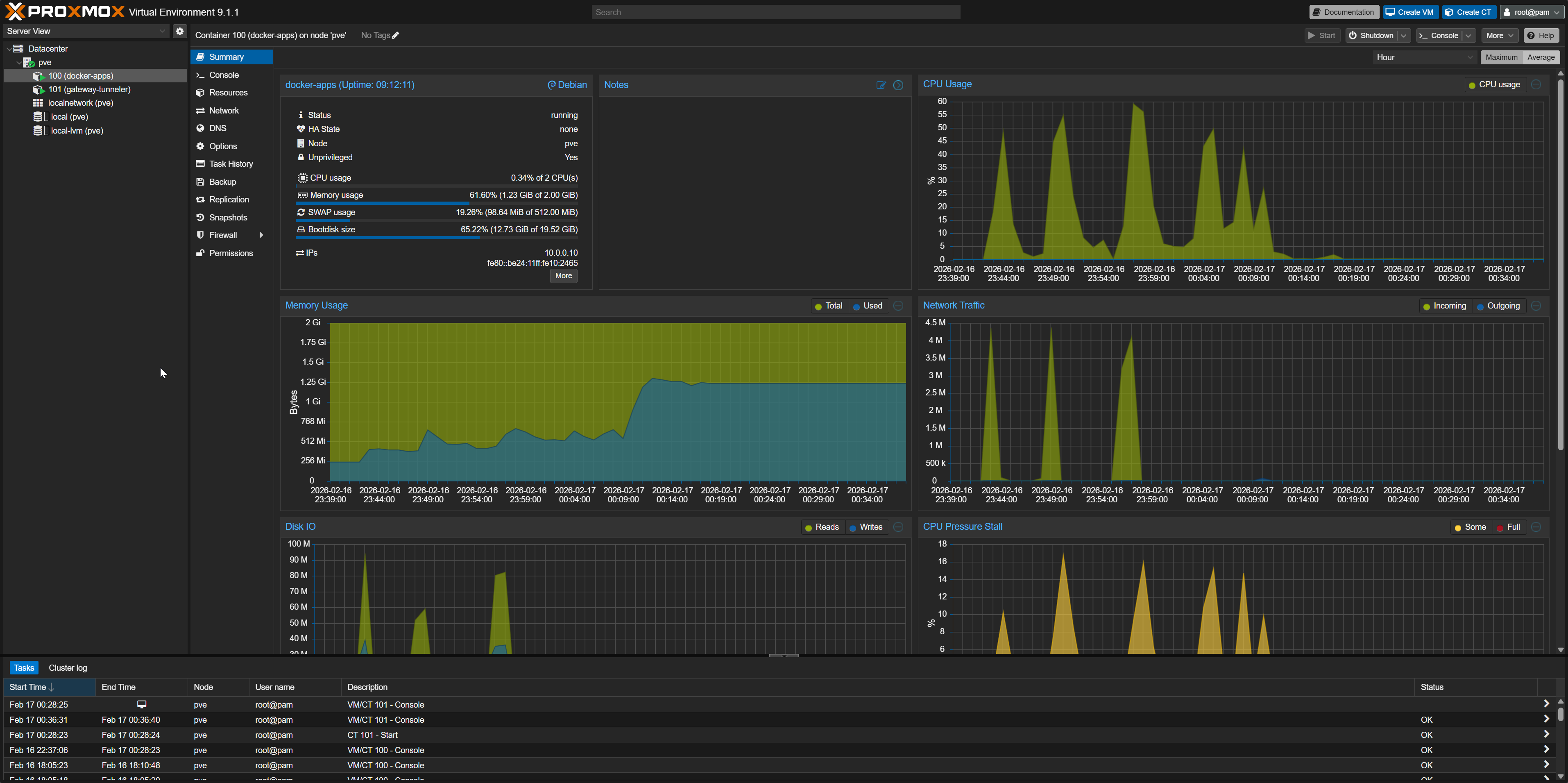This screenshot has width=1568, height=783.
Task: Open the Task History menu item
Action: (231, 164)
